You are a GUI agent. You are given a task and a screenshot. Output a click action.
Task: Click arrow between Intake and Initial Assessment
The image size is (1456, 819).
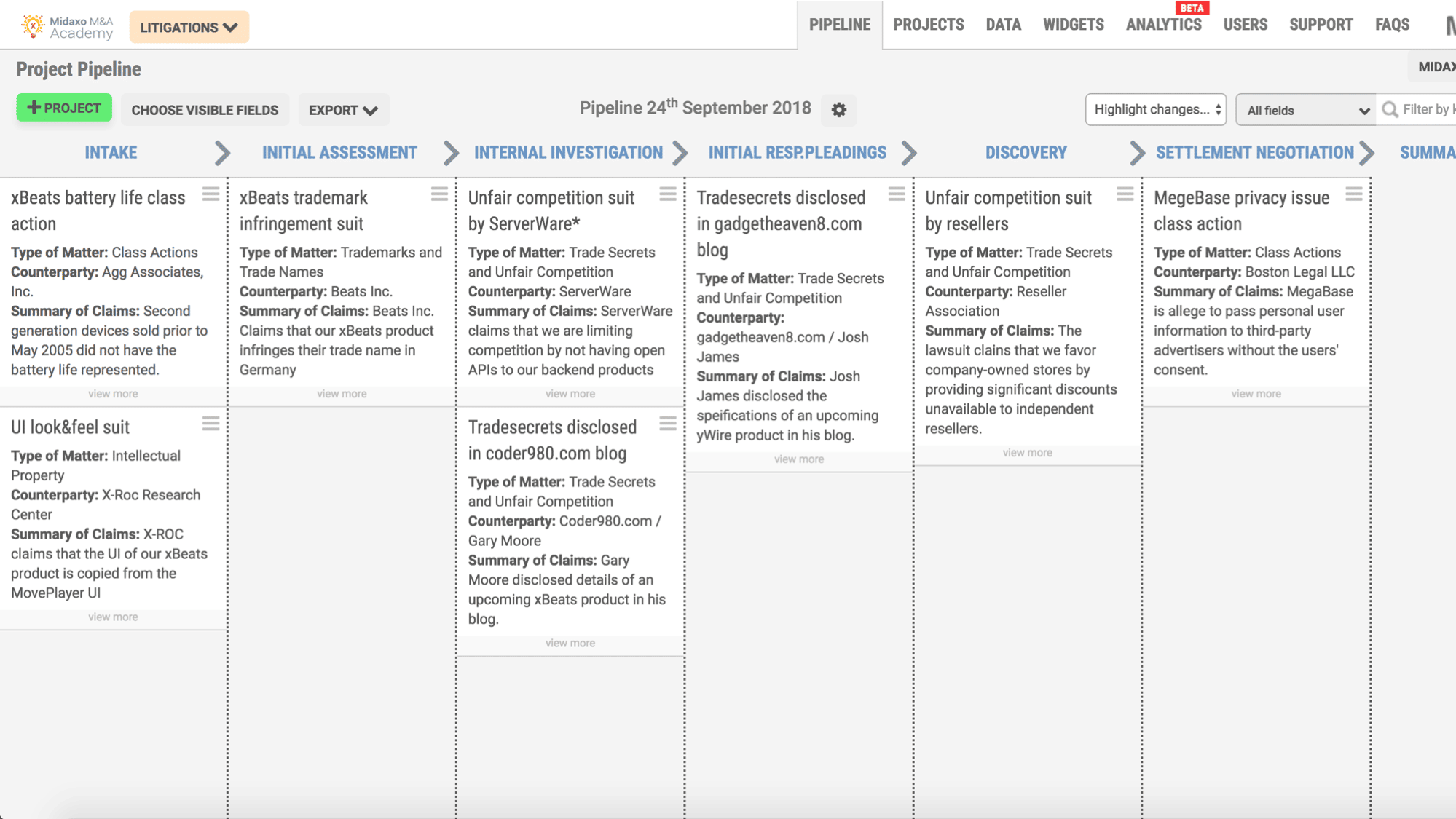pos(222,153)
